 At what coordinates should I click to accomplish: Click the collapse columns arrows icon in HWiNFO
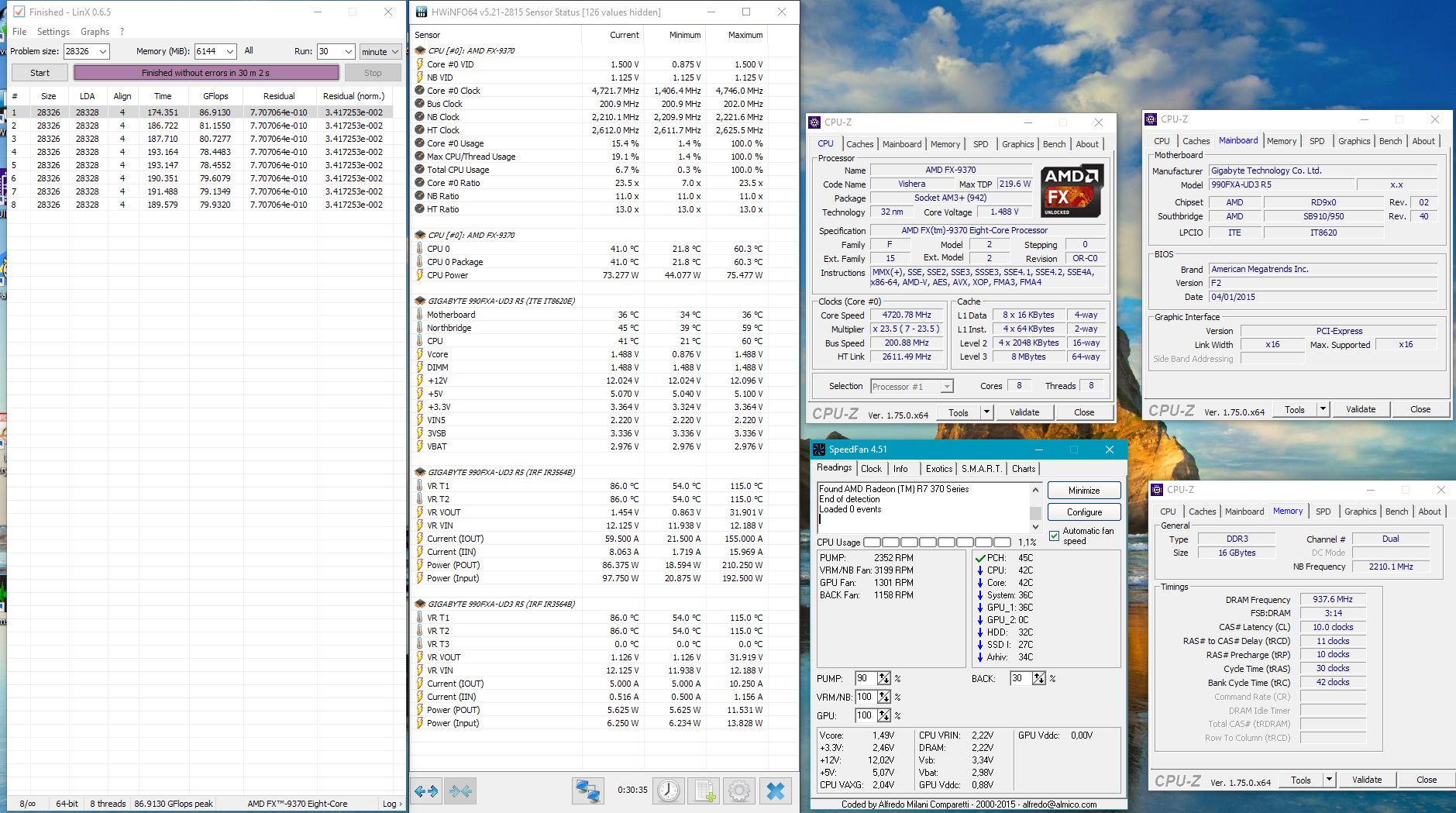pos(460,791)
